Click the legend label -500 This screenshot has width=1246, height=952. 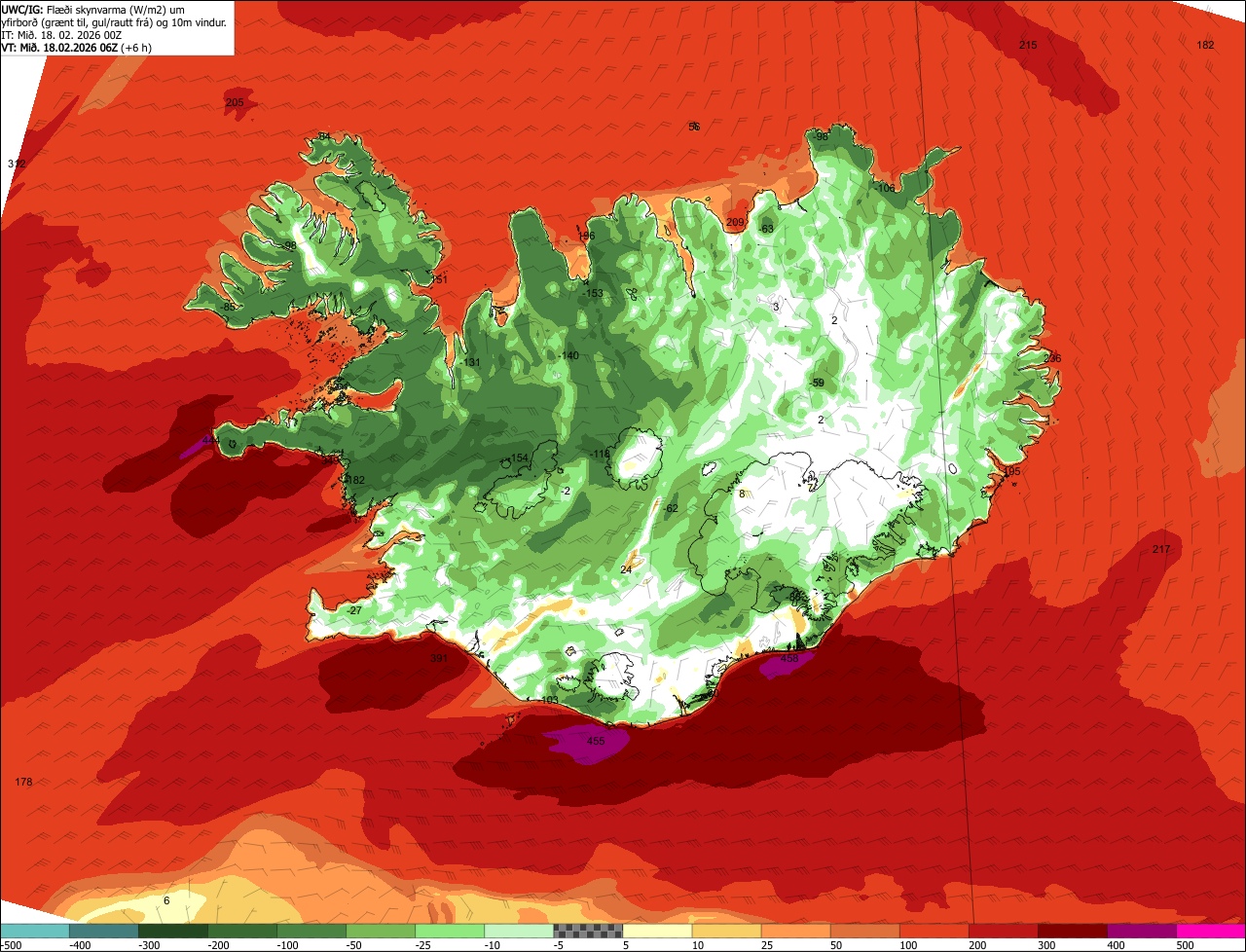(11, 945)
